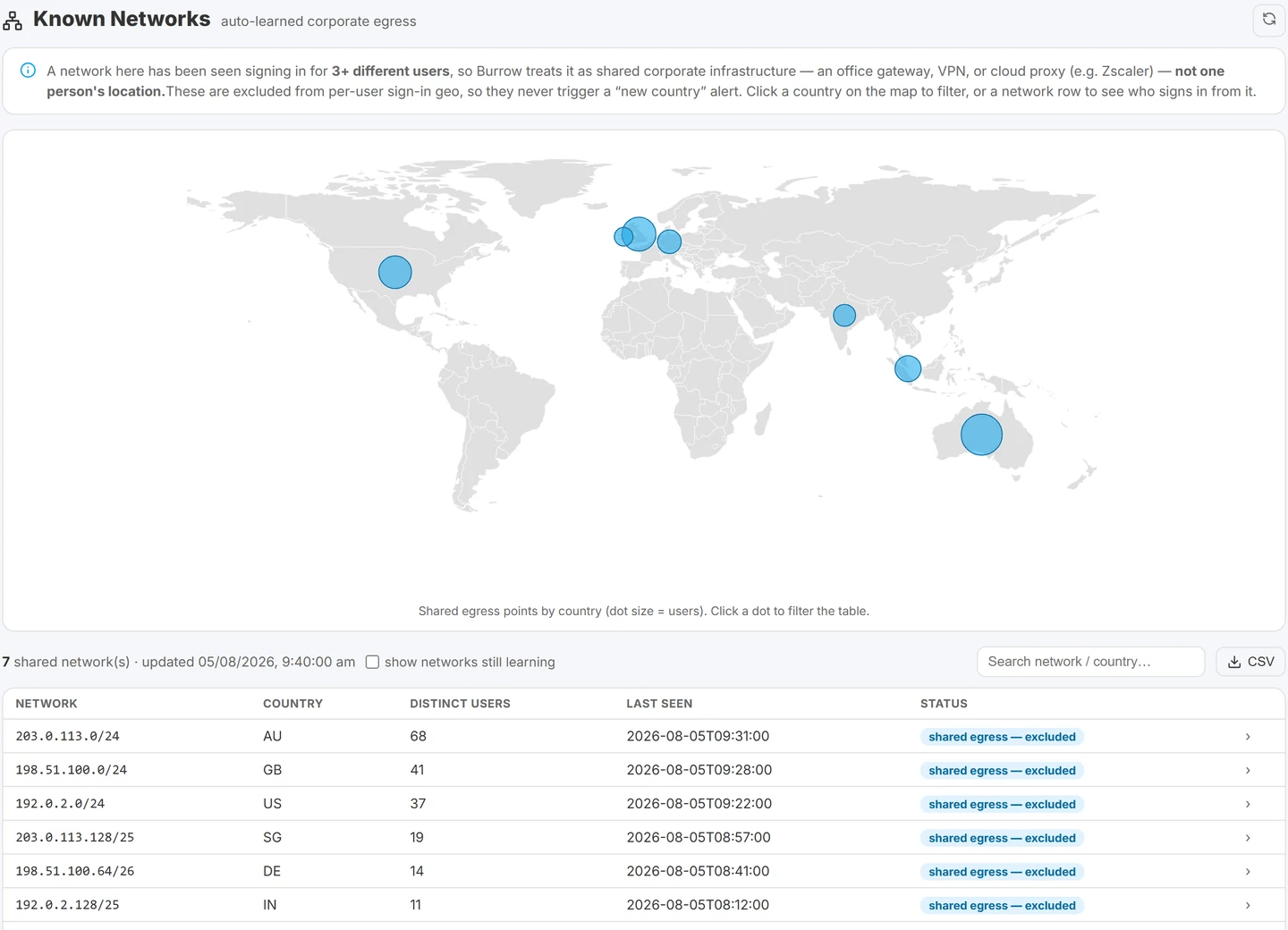Select the Australia dot on the map
Viewport: 1288px width, 930px height.
(x=981, y=435)
